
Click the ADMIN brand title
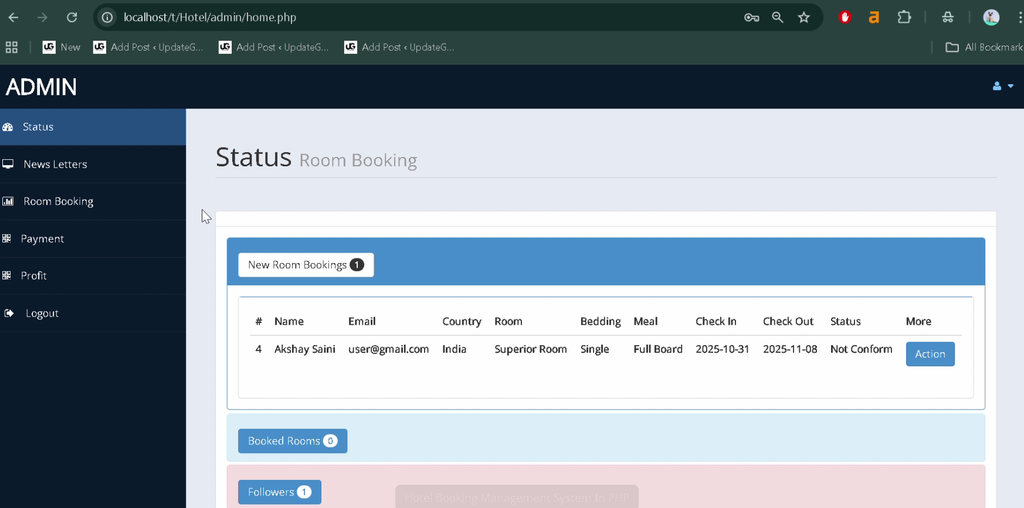(41, 87)
